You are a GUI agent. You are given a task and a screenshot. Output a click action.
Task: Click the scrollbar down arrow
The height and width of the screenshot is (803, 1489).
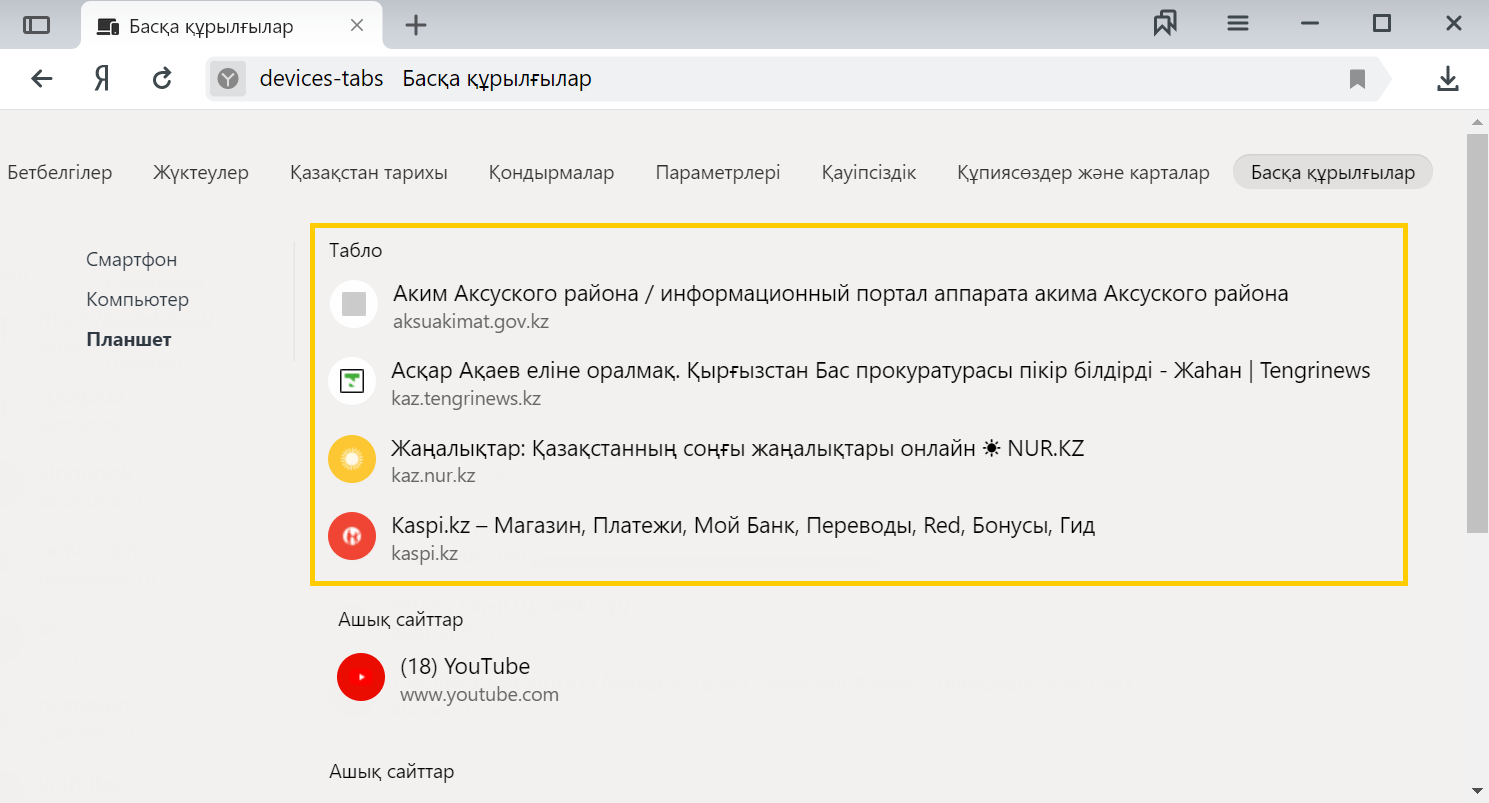pos(1476,791)
